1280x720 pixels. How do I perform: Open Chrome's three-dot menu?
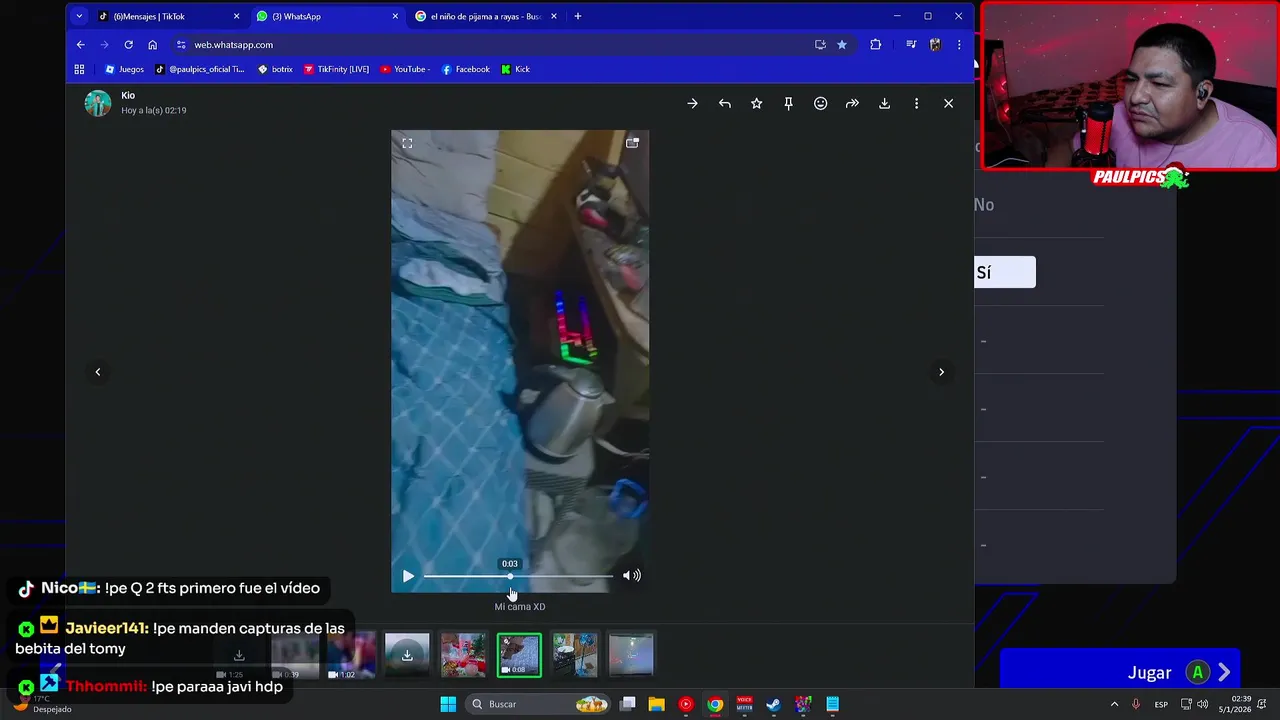(959, 45)
